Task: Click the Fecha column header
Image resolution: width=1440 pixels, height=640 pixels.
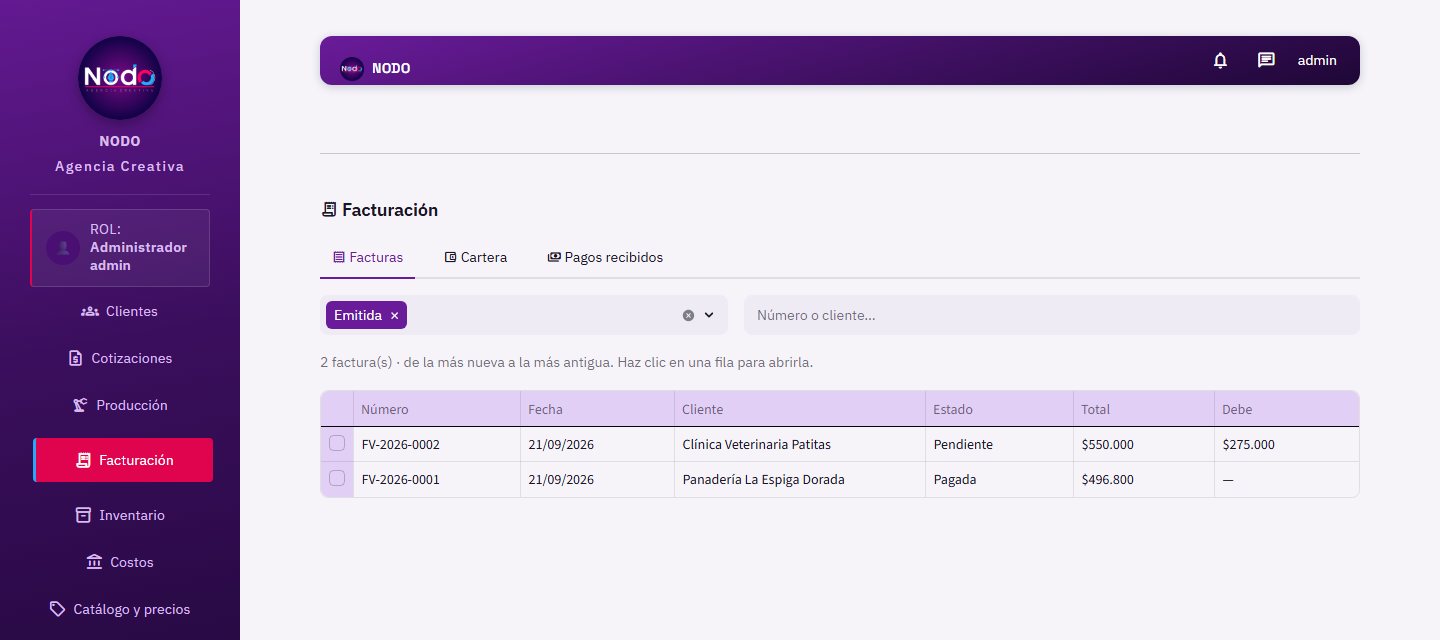Action: (x=597, y=409)
